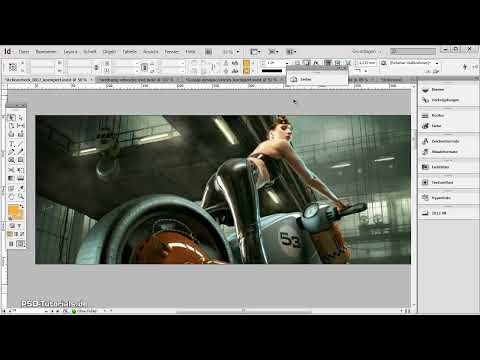Select the Zoom tool in the toolbox

21,197
